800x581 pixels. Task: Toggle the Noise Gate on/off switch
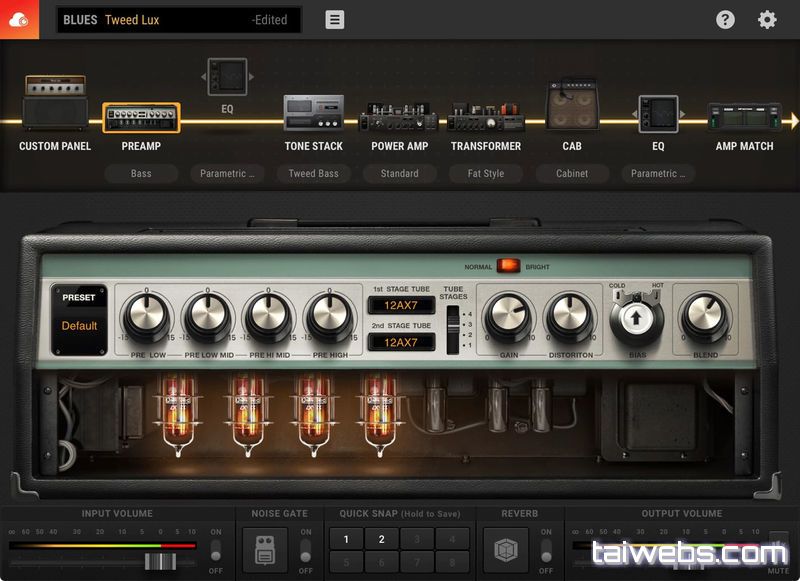pos(306,551)
